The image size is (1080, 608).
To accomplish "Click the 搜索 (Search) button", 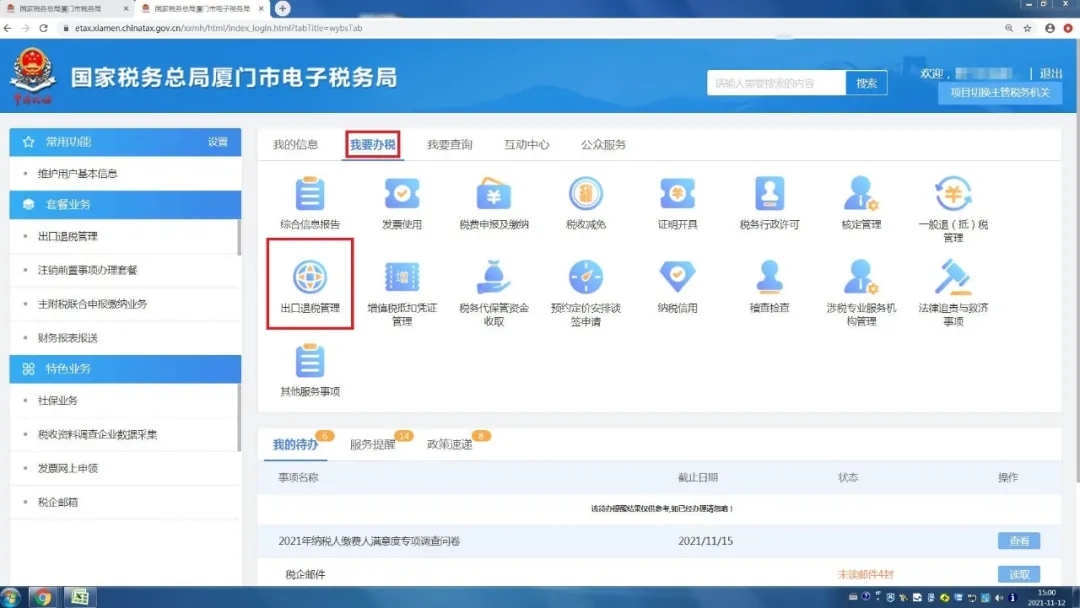I will [x=866, y=82].
